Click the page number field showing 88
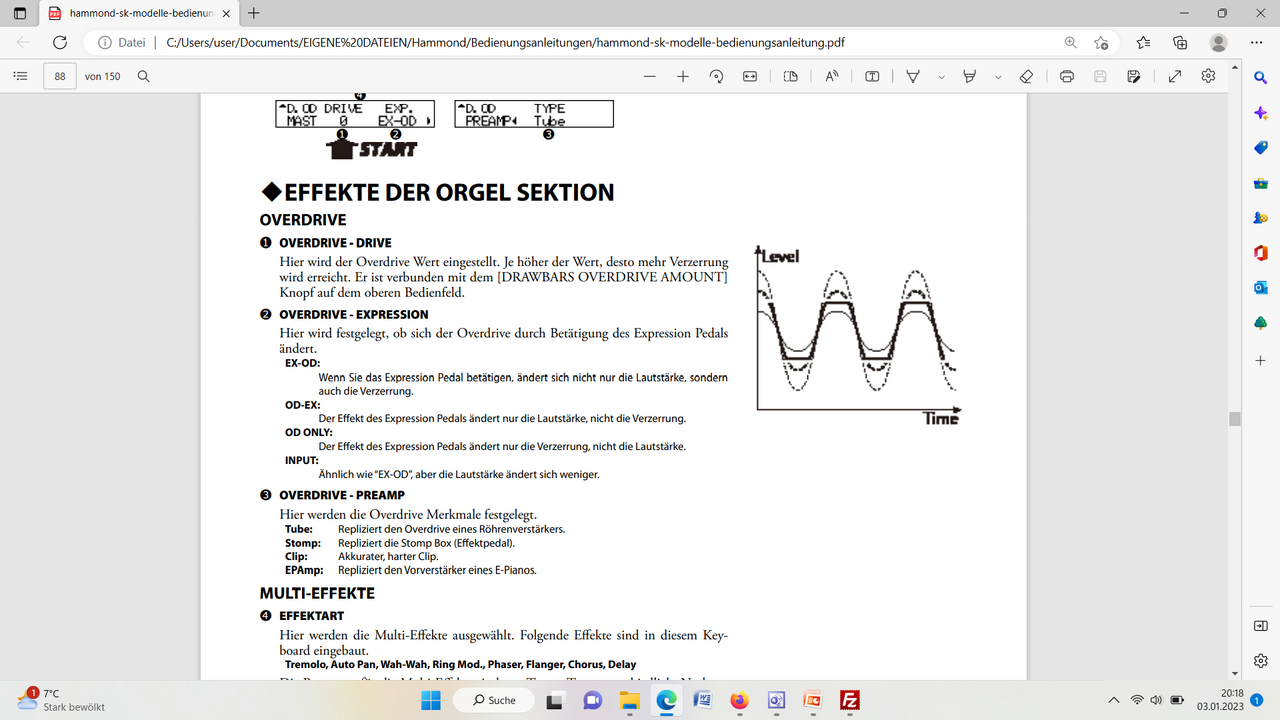Viewport: 1280px width, 720px height. [61, 76]
